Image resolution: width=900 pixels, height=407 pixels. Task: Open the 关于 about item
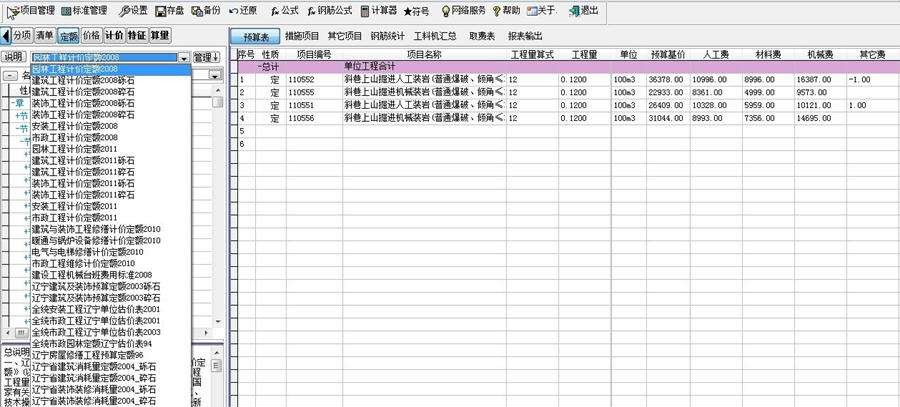542,10
